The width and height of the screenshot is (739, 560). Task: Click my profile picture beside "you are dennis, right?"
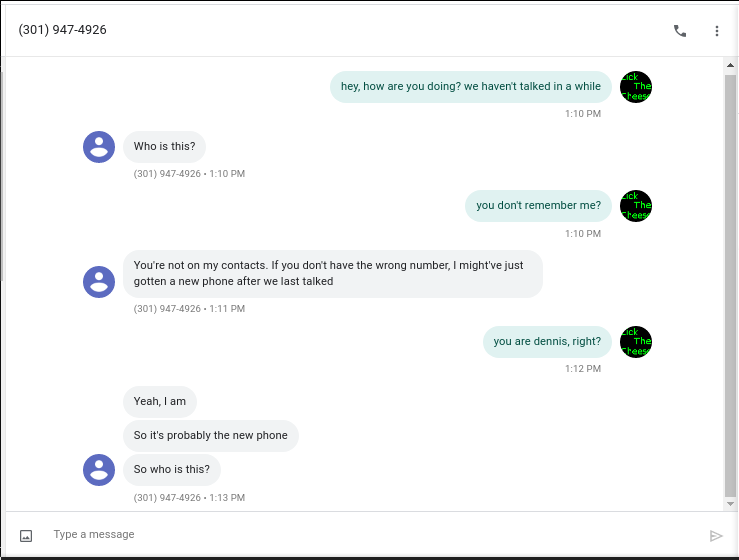636,342
